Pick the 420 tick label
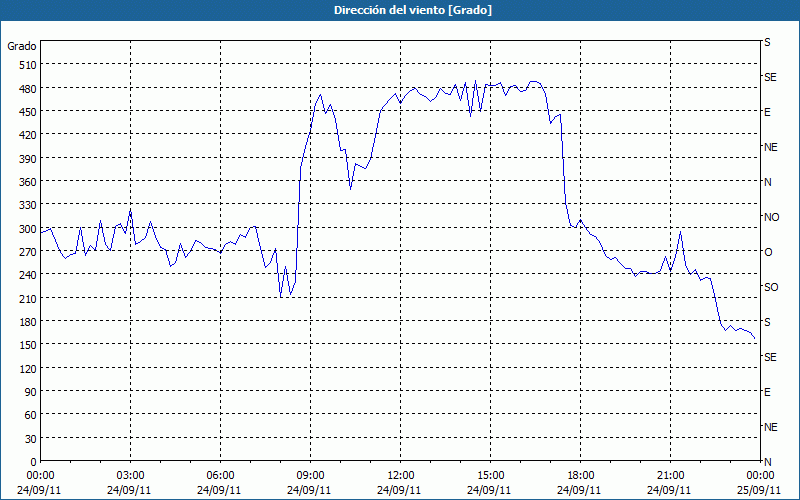The image size is (800, 500). 28,135
